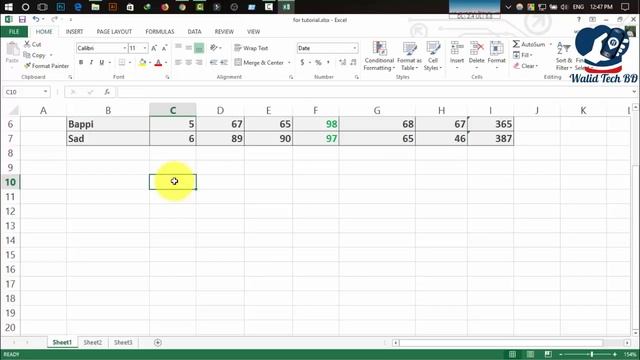The width and height of the screenshot is (640, 360).
Task: Switch to the VIEW ribbon tab
Action: point(253,31)
